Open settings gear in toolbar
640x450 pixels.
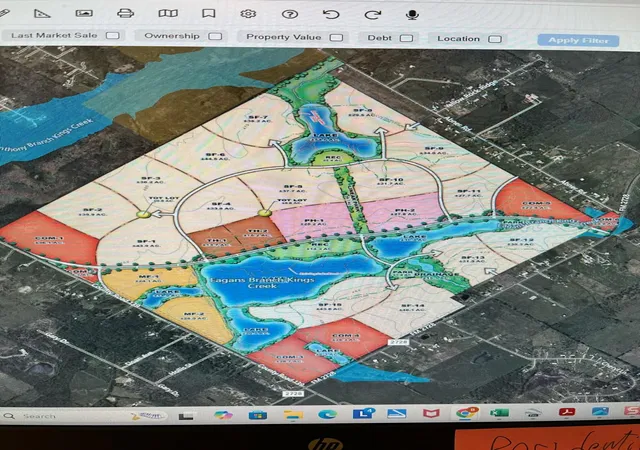tap(248, 14)
